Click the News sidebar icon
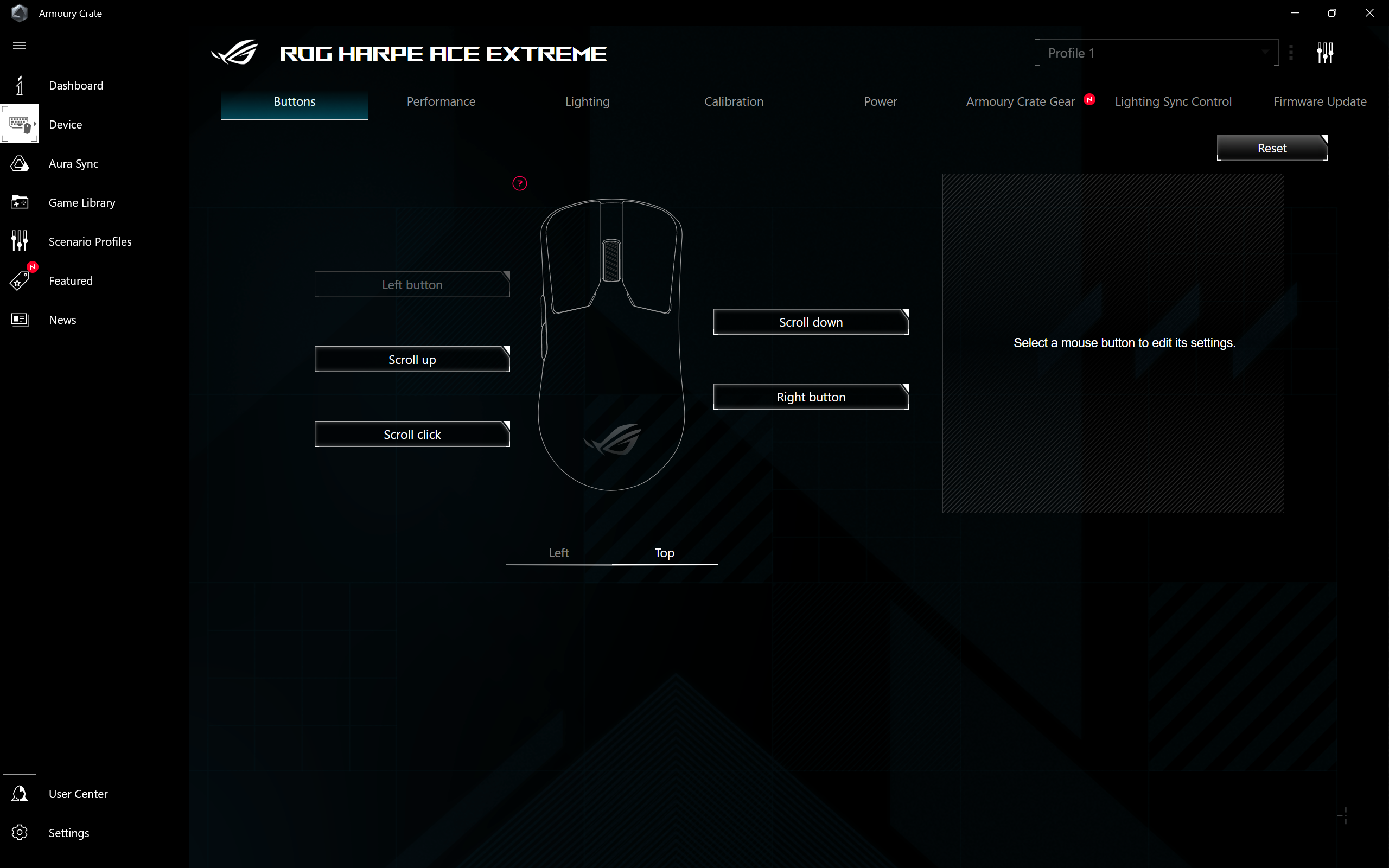Screen dimensions: 1389x868 (19, 319)
